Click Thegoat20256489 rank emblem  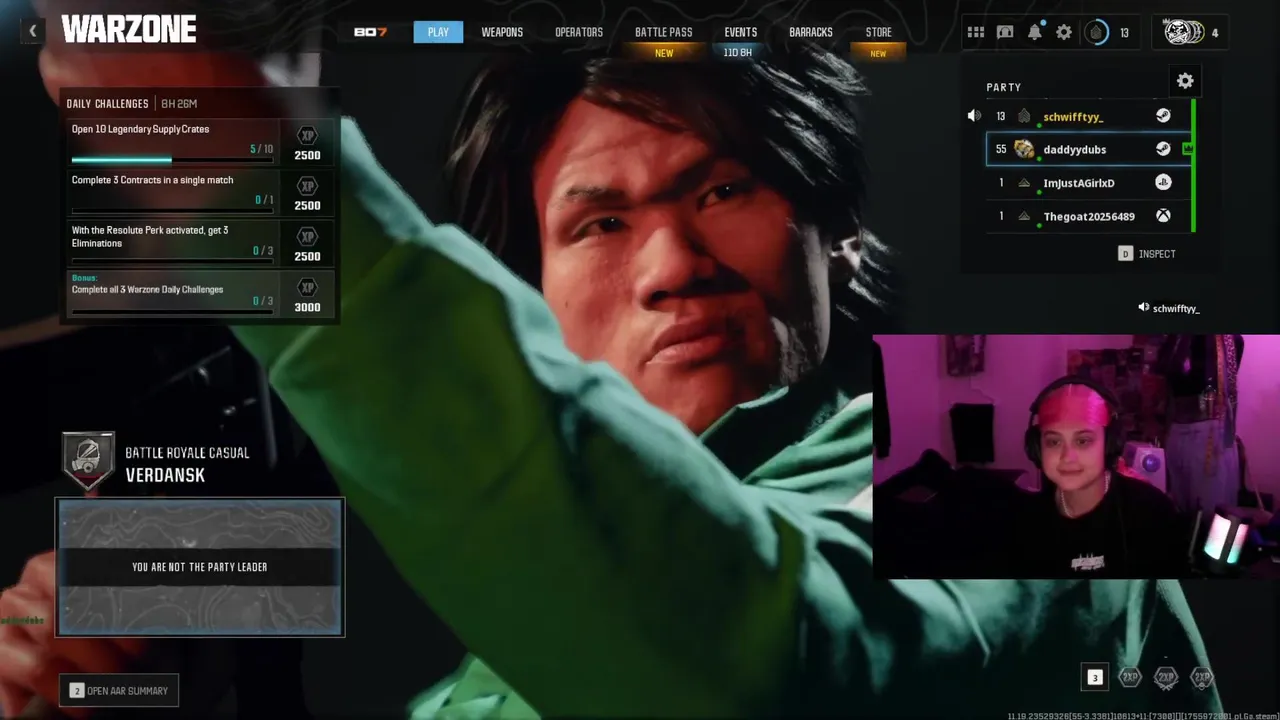[1024, 216]
